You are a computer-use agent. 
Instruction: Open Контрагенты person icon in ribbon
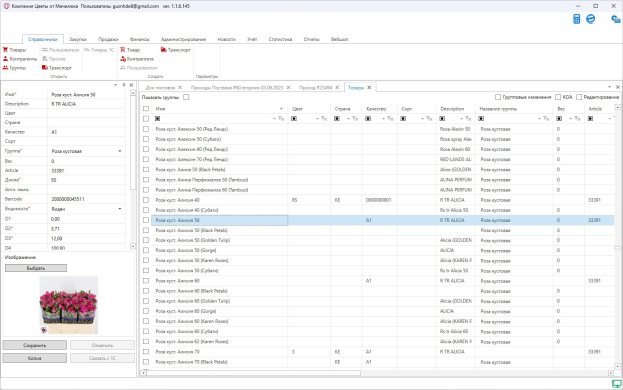[x=5, y=59]
